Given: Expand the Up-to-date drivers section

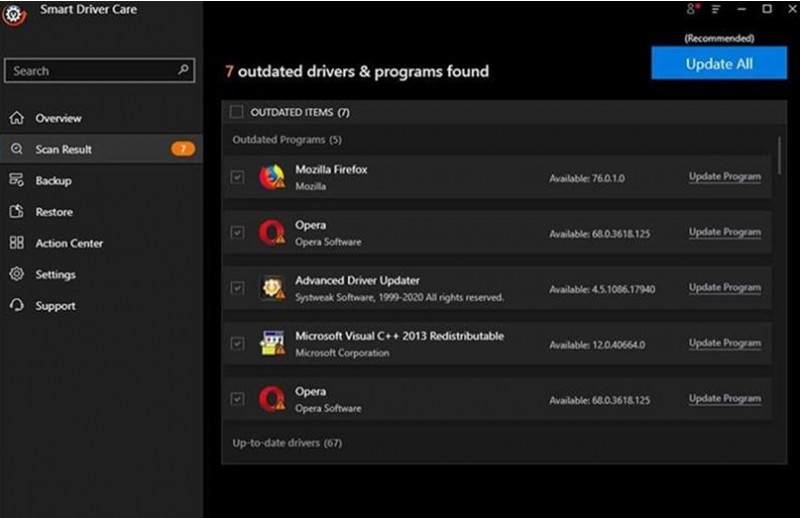Looking at the screenshot, I should [x=287, y=442].
